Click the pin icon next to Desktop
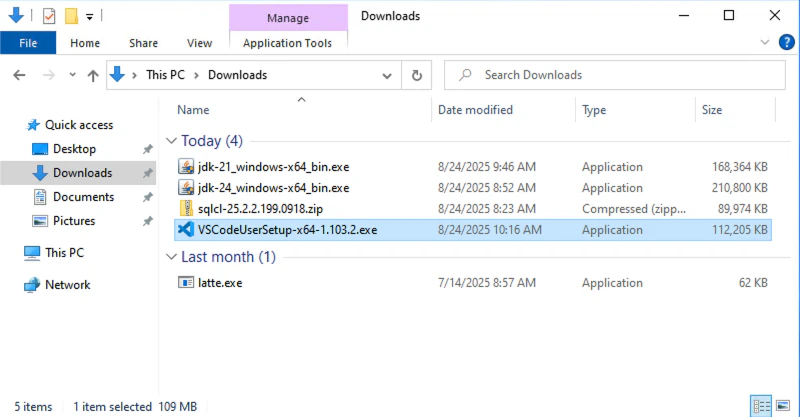 pos(147,149)
